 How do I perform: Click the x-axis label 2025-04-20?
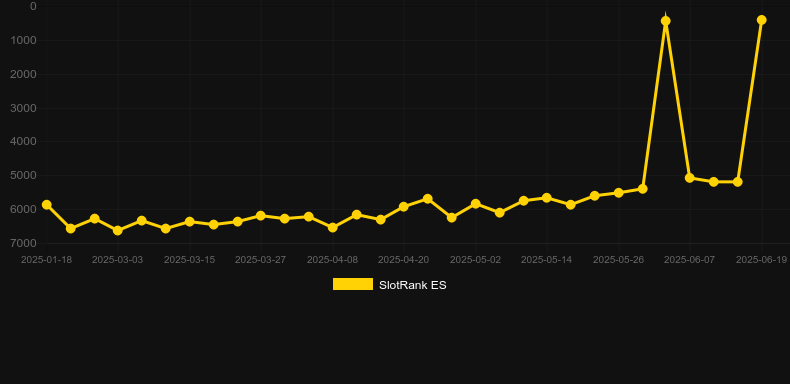pyautogui.click(x=404, y=260)
